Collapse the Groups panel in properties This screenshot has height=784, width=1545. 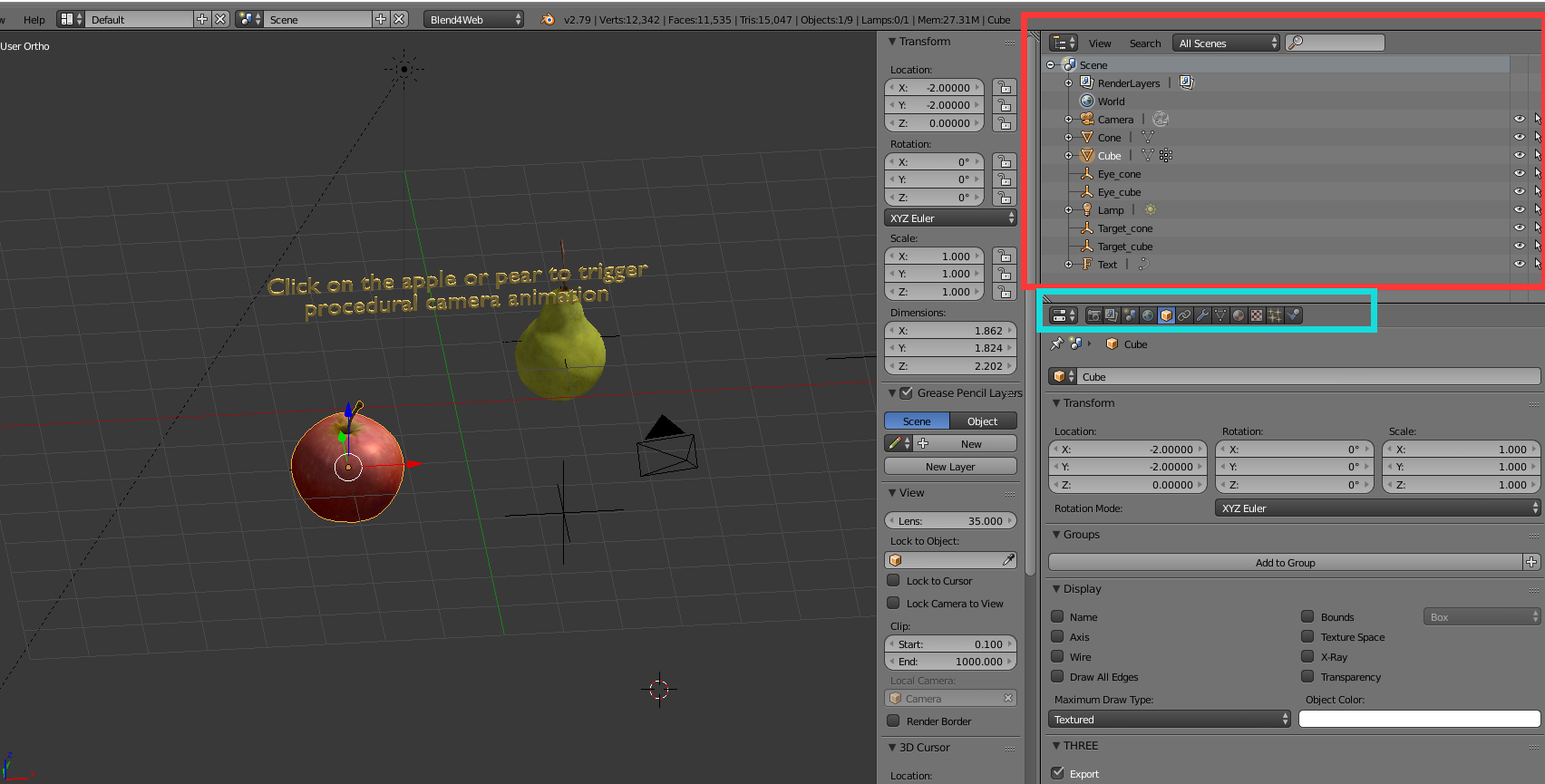1056,535
